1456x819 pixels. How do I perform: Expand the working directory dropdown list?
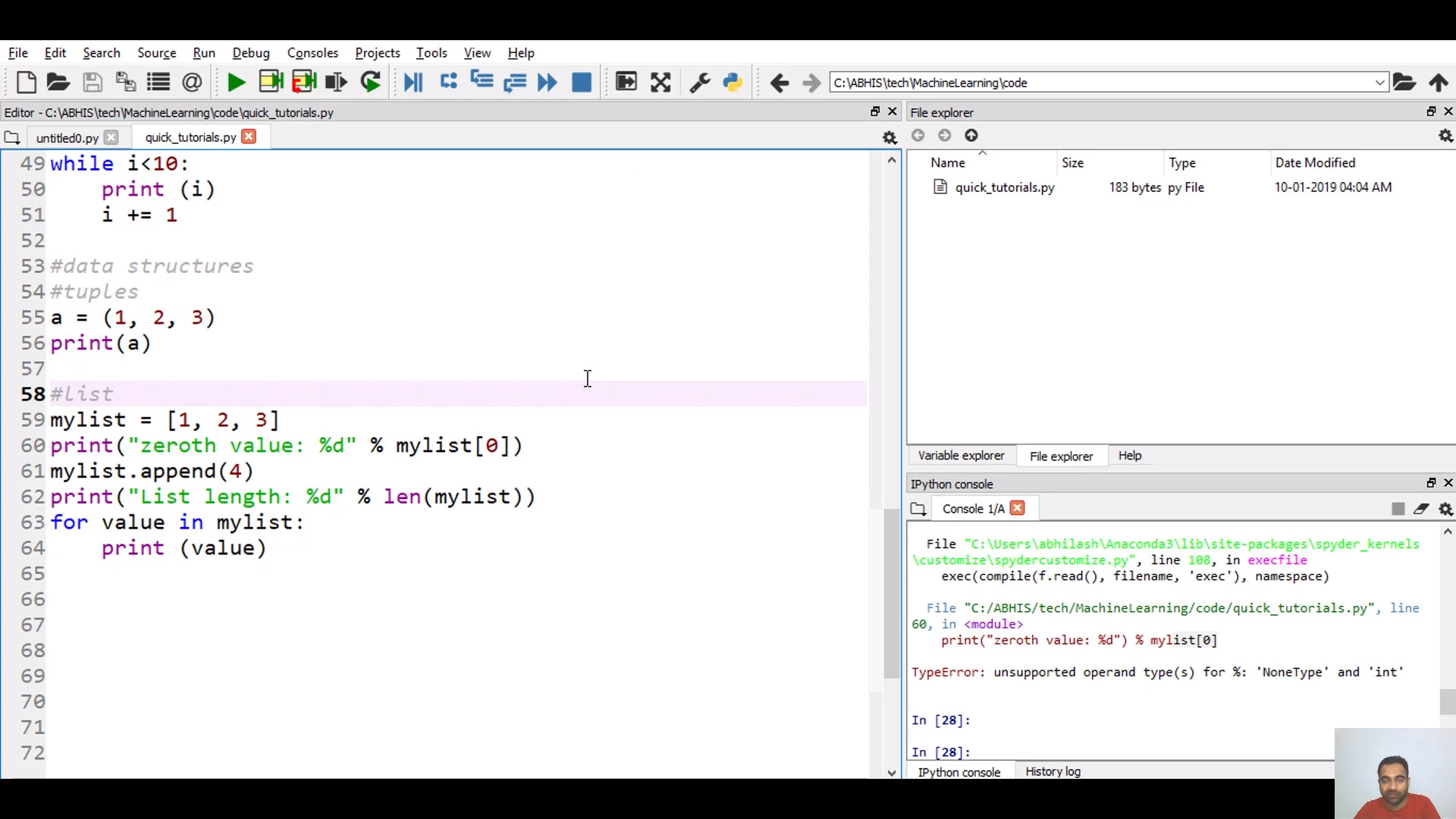click(1379, 83)
